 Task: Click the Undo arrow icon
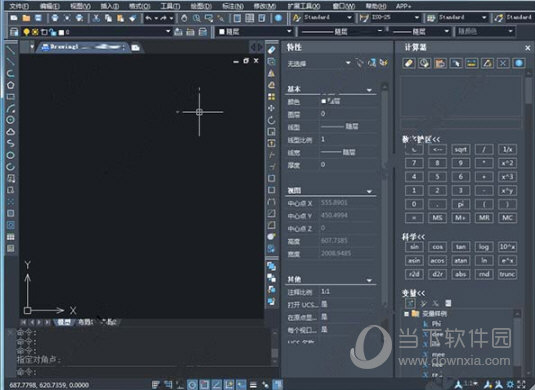click(x=148, y=18)
